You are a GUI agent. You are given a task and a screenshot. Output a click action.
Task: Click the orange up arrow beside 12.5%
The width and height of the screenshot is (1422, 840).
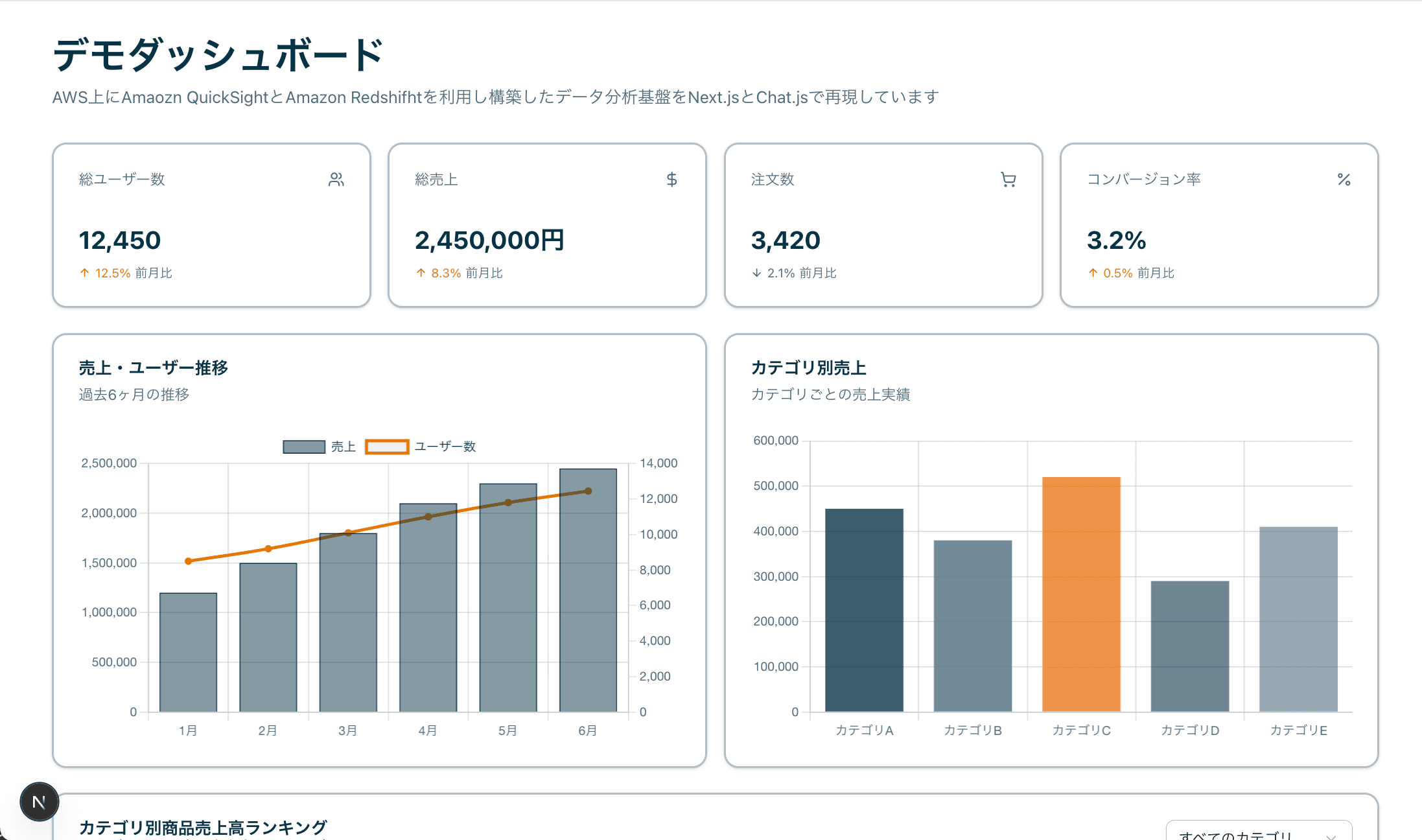tap(84, 273)
